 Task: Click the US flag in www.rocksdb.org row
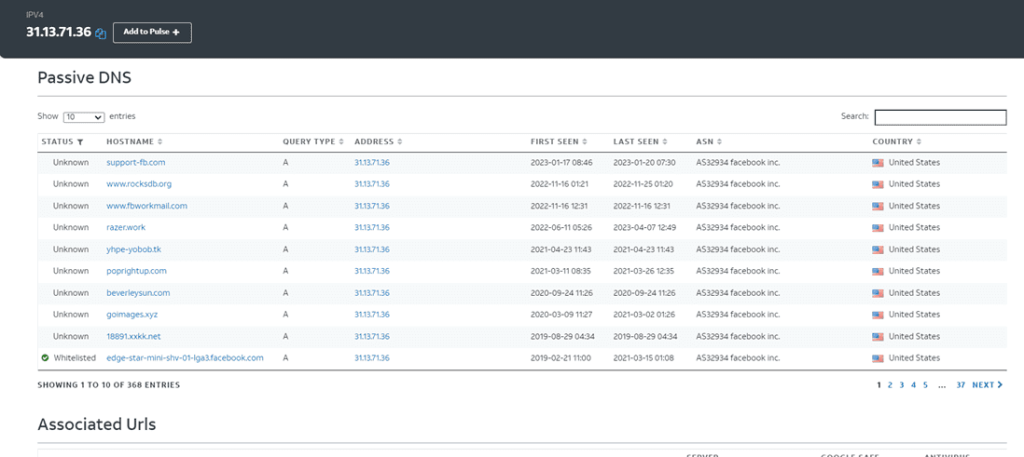pyautogui.click(x=878, y=184)
